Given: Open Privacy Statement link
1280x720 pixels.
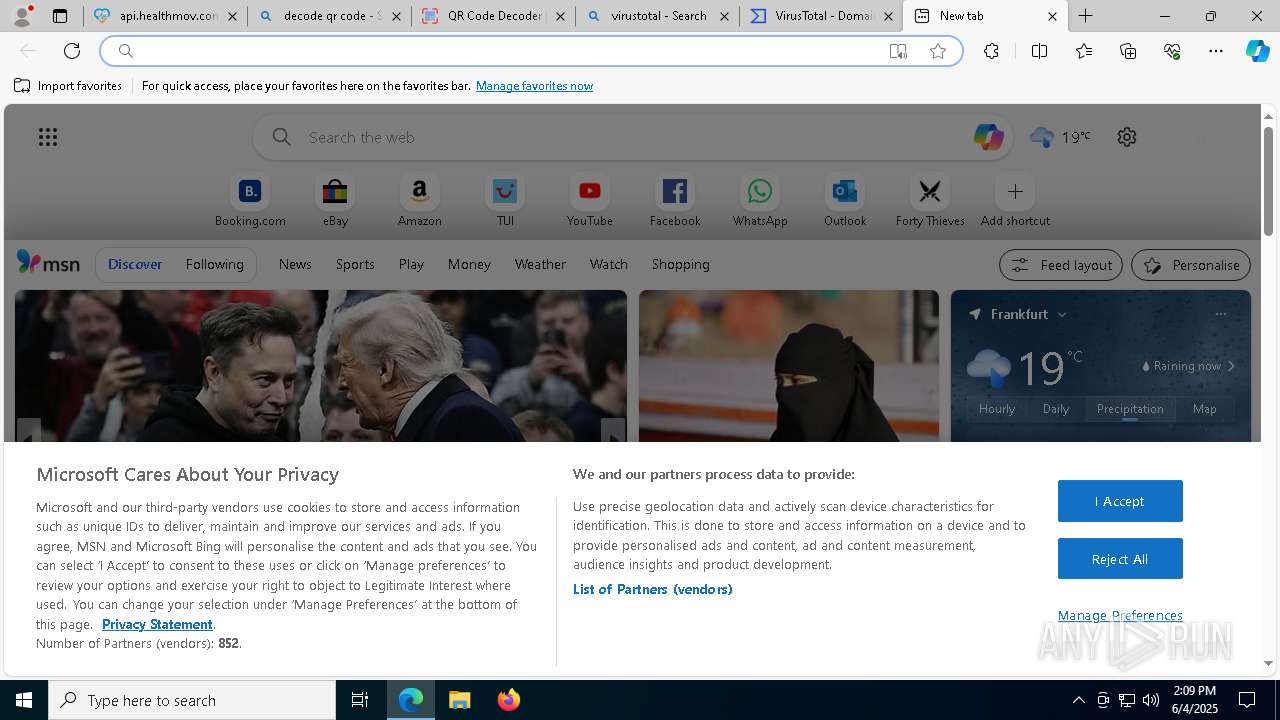Looking at the screenshot, I should (157, 624).
